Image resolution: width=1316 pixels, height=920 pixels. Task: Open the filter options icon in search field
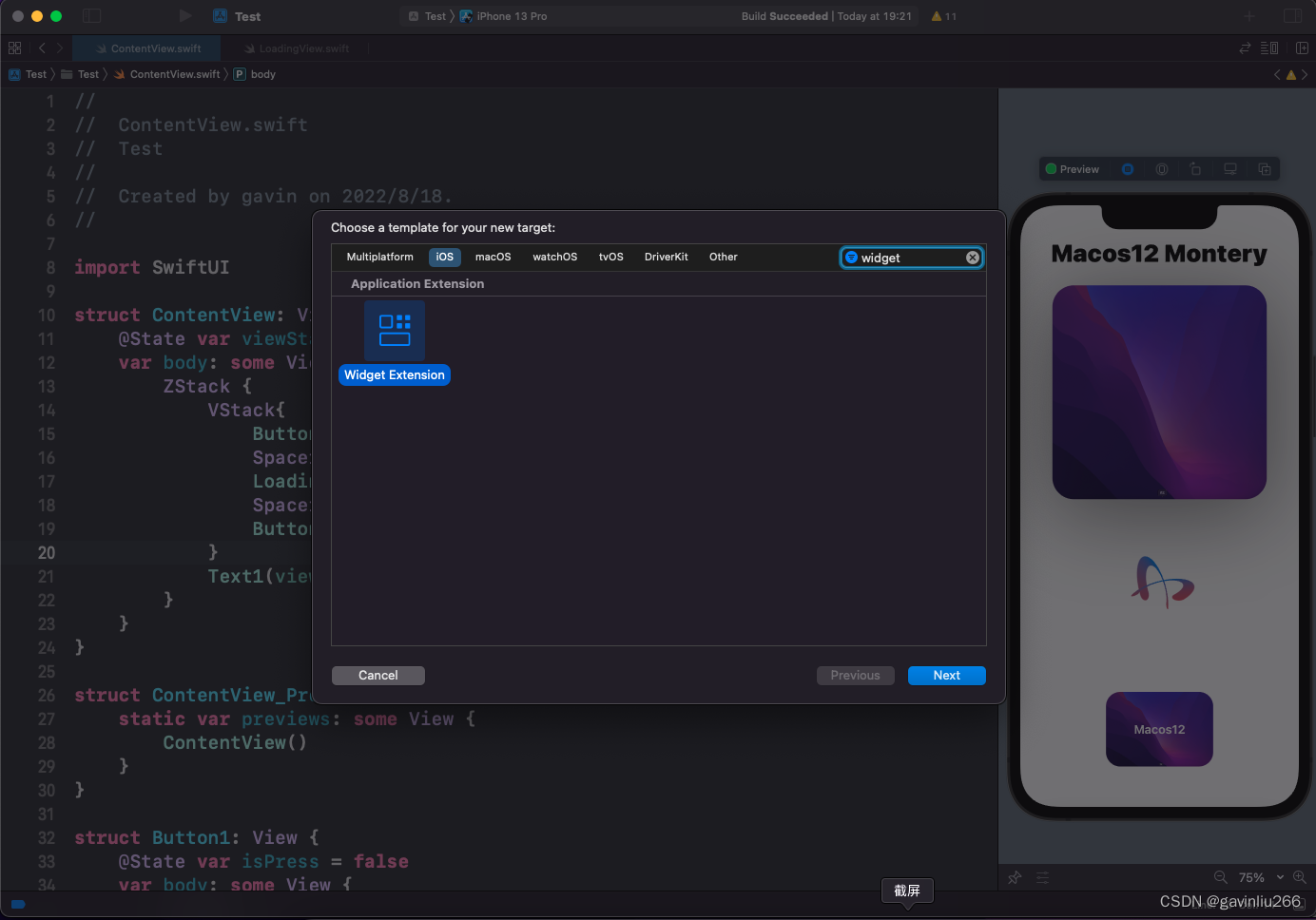851,258
